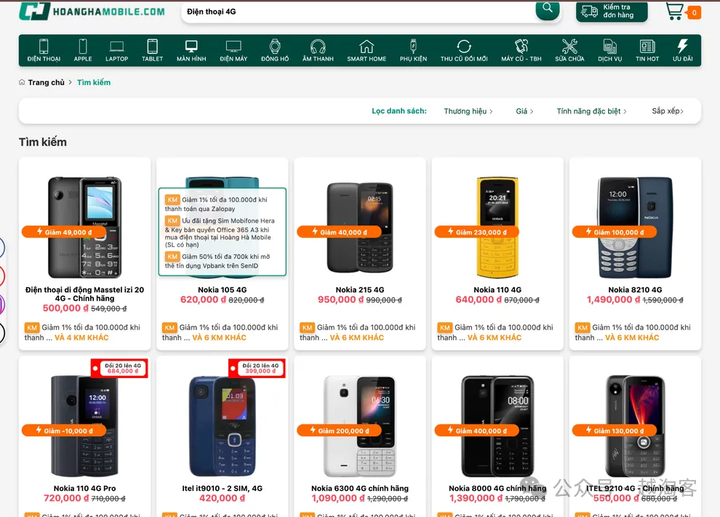Screen dimensions: 720x517
Task: Click the Tìm kiếm breadcrumb link
Action: tap(94, 83)
